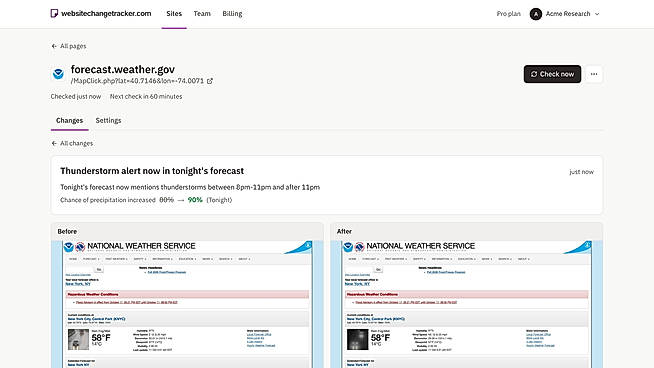Image resolution: width=654 pixels, height=368 pixels.
Task: Click the After panel label
Action: (x=344, y=231)
